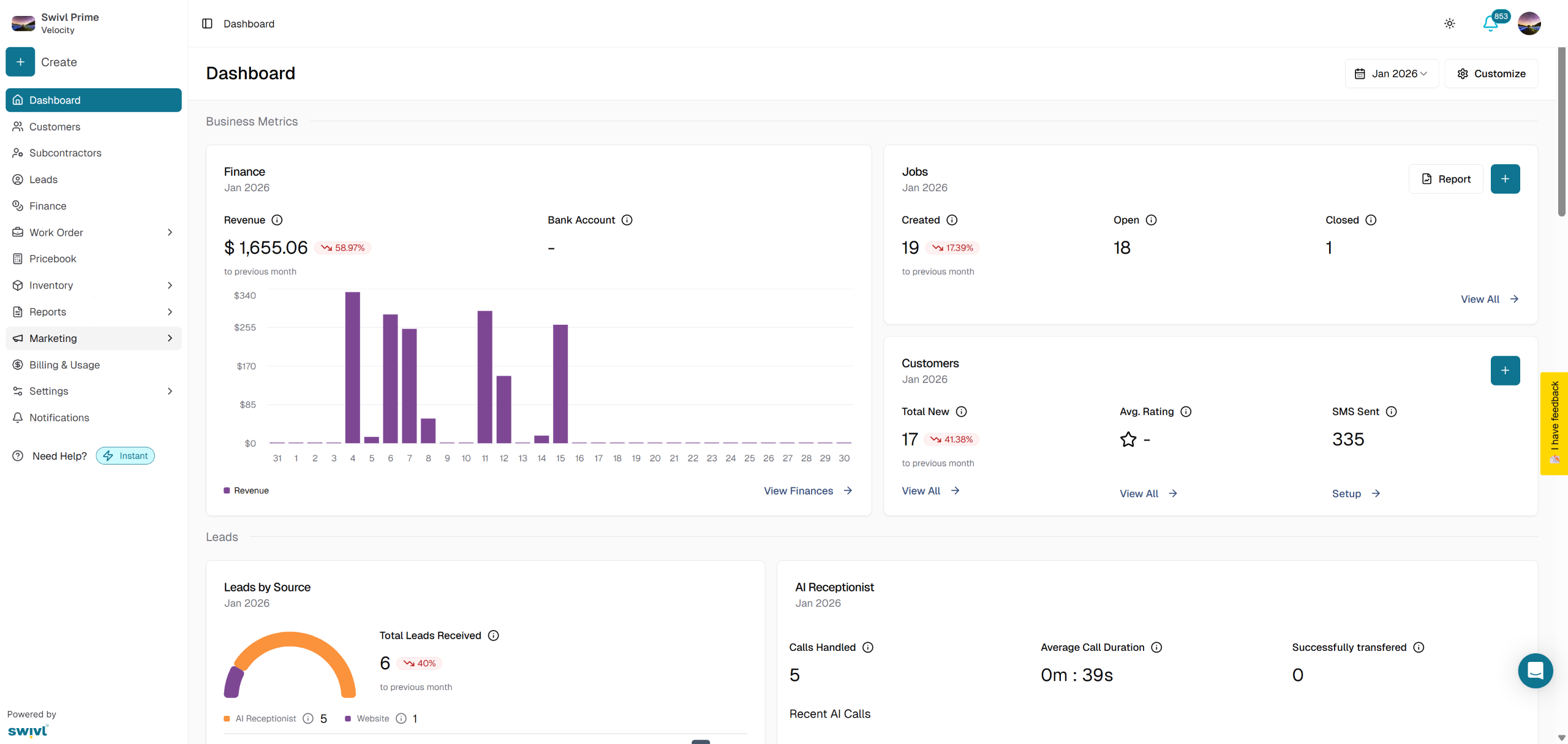Switch light/dark theme with sun icon
Image resolution: width=1568 pixels, height=744 pixels.
coord(1449,23)
